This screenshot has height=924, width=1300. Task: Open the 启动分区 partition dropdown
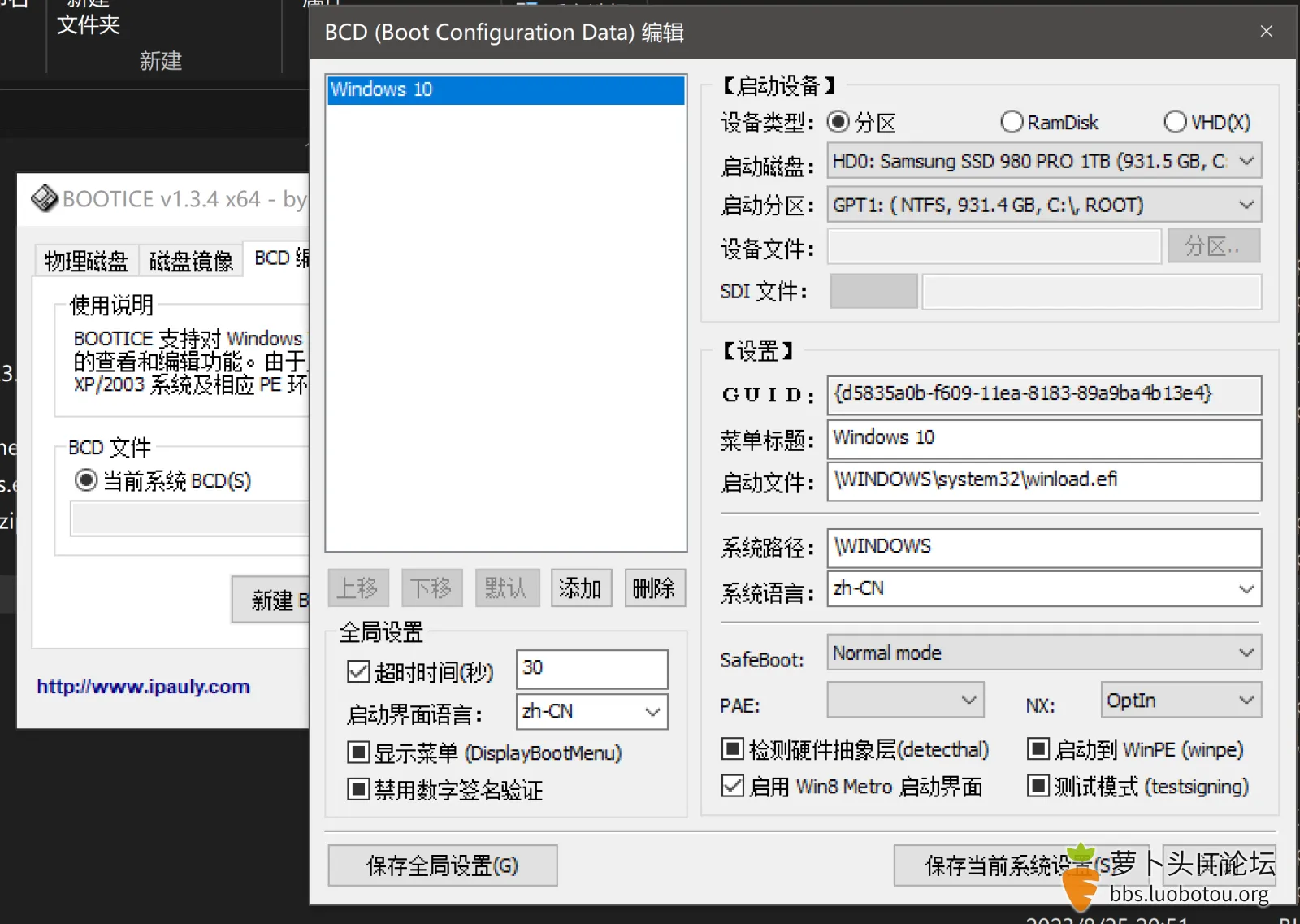[x=1044, y=205]
